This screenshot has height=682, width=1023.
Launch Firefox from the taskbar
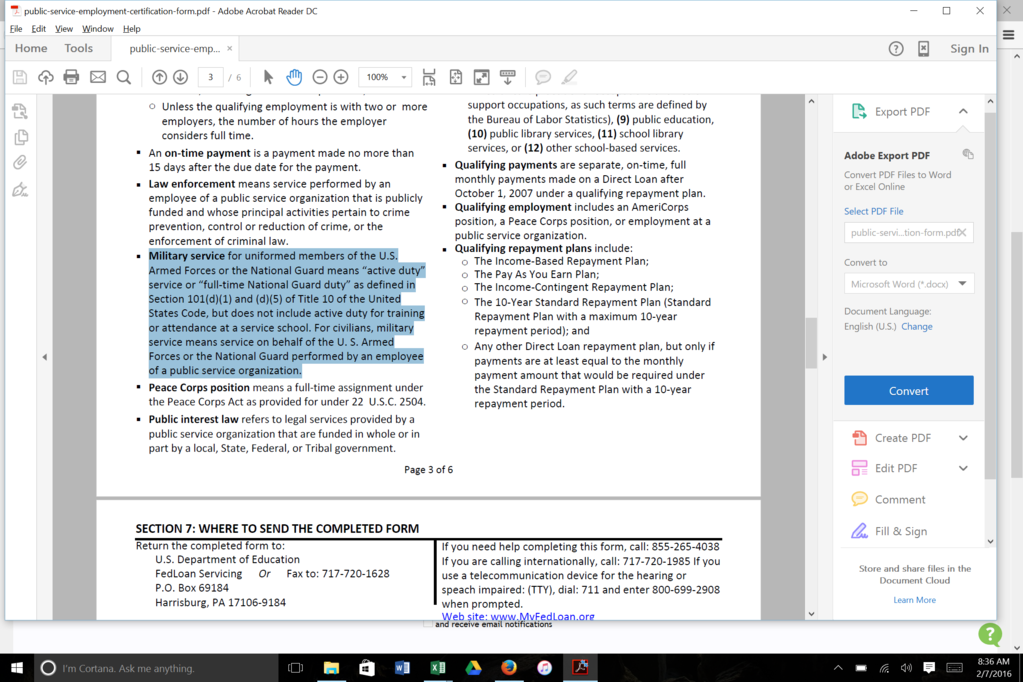[x=509, y=668]
